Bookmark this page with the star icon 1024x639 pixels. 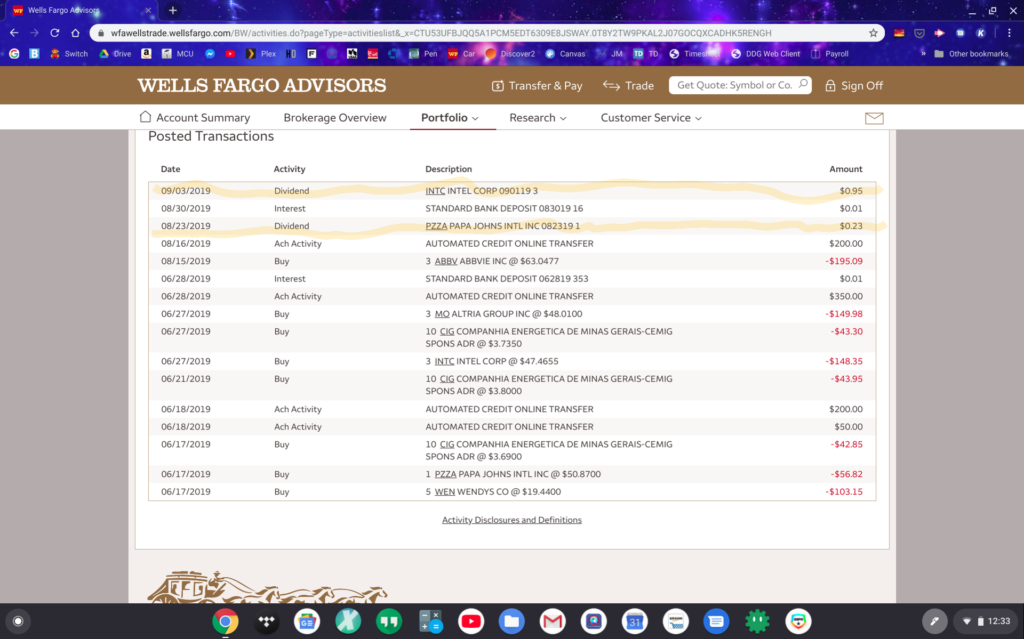point(873,32)
